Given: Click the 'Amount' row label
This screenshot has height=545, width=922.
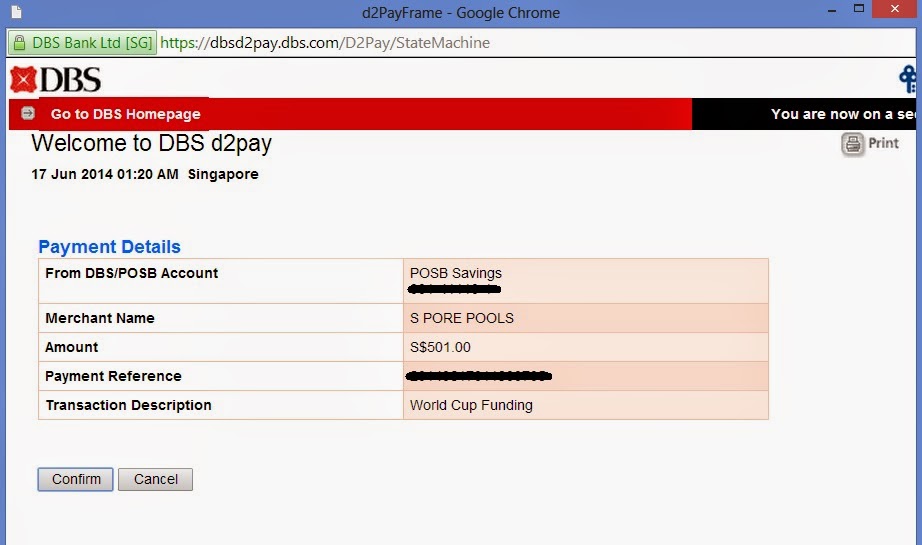Looking at the screenshot, I should (x=72, y=347).
